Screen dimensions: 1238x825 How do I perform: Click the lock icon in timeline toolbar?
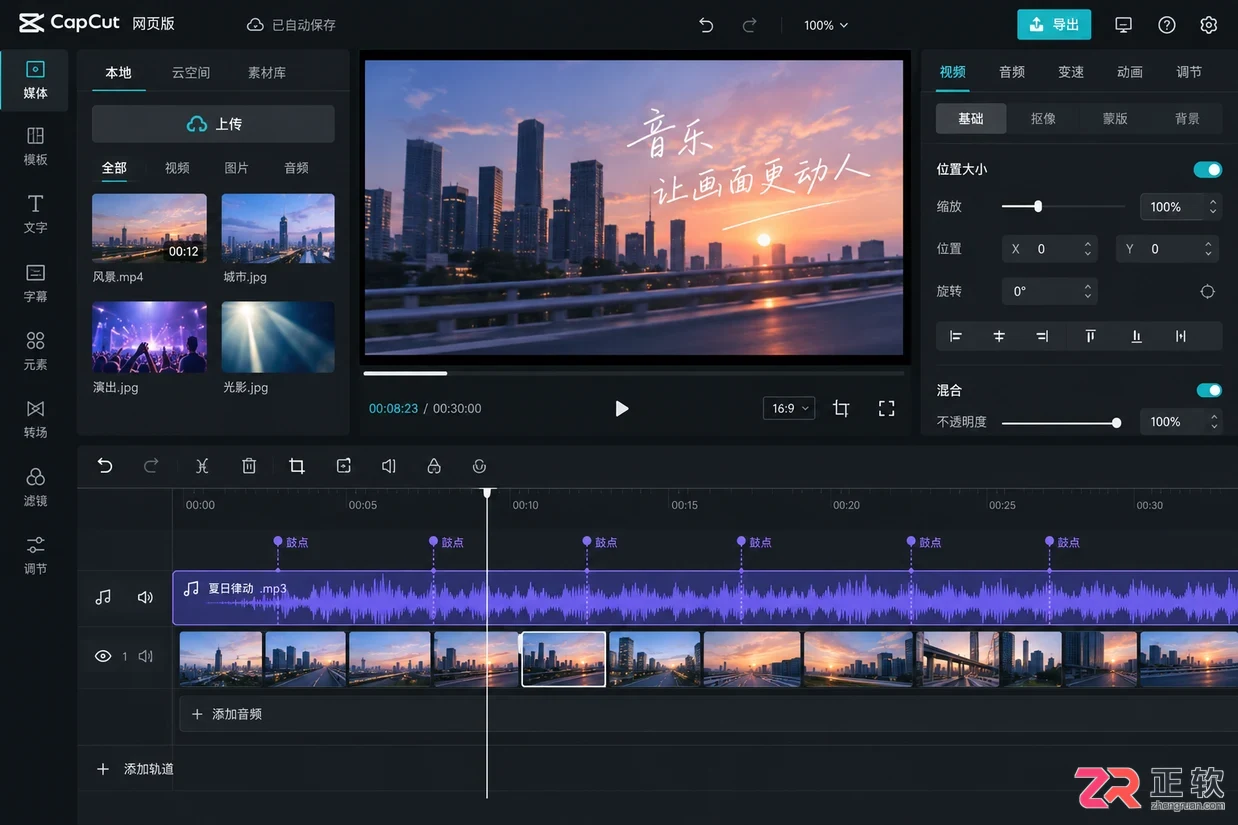[x=434, y=465]
